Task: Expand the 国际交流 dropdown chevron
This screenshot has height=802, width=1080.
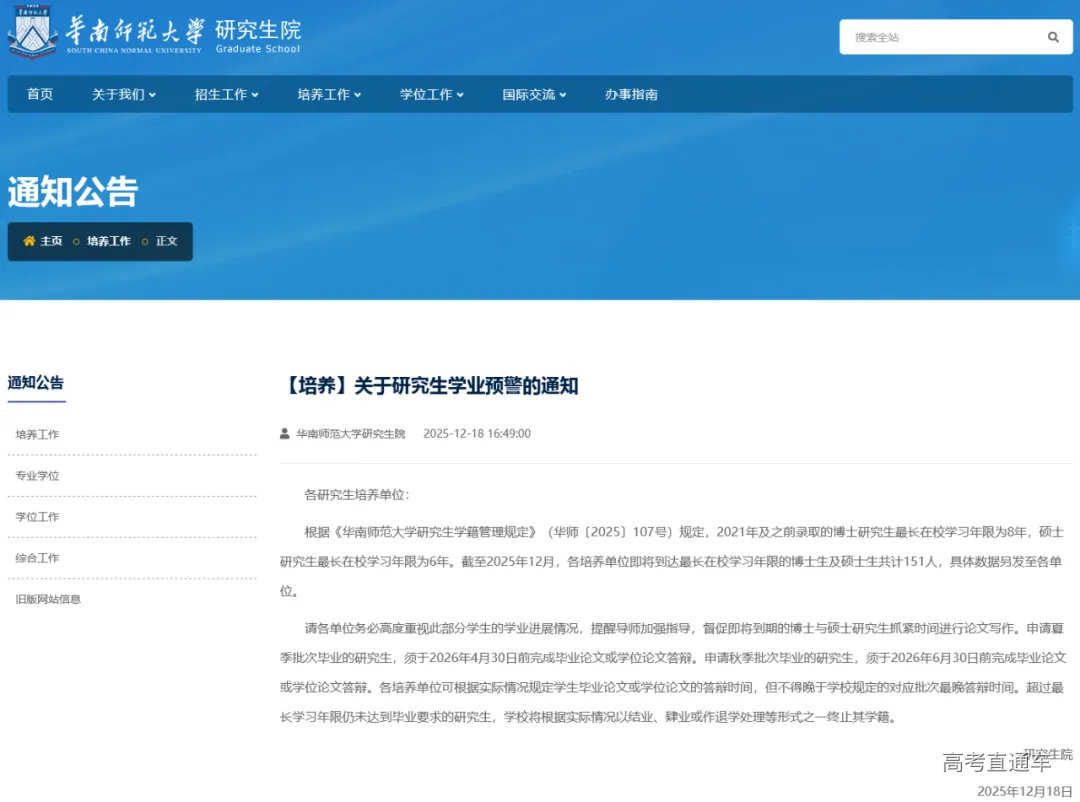Action: tap(562, 94)
